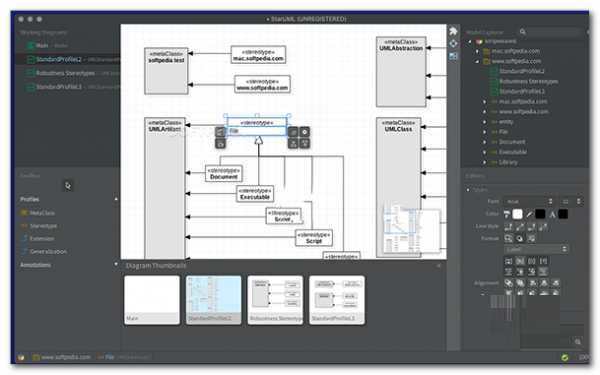
Task: Open the Extensions puzzle icon
Action: (453, 31)
